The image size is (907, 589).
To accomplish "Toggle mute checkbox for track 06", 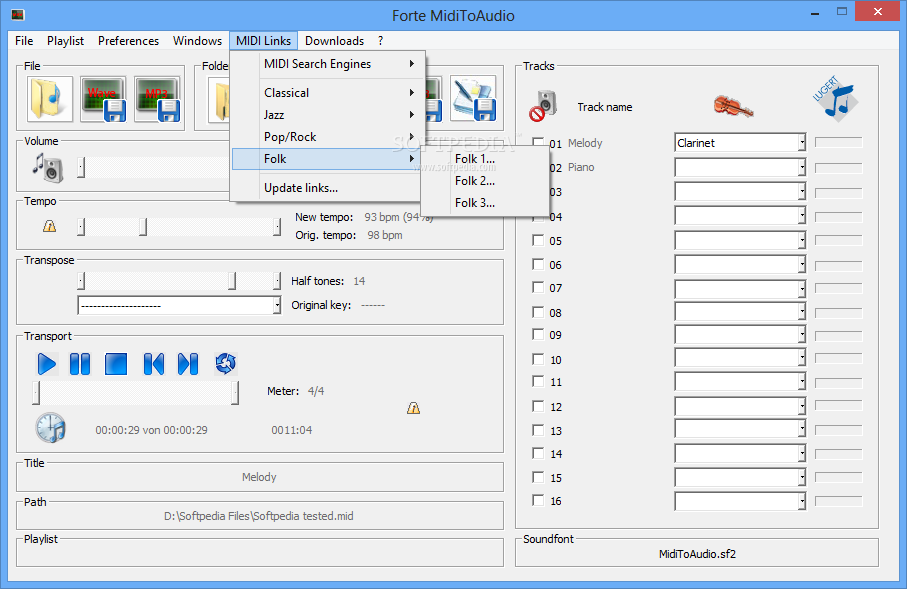I will pyautogui.click(x=538, y=264).
